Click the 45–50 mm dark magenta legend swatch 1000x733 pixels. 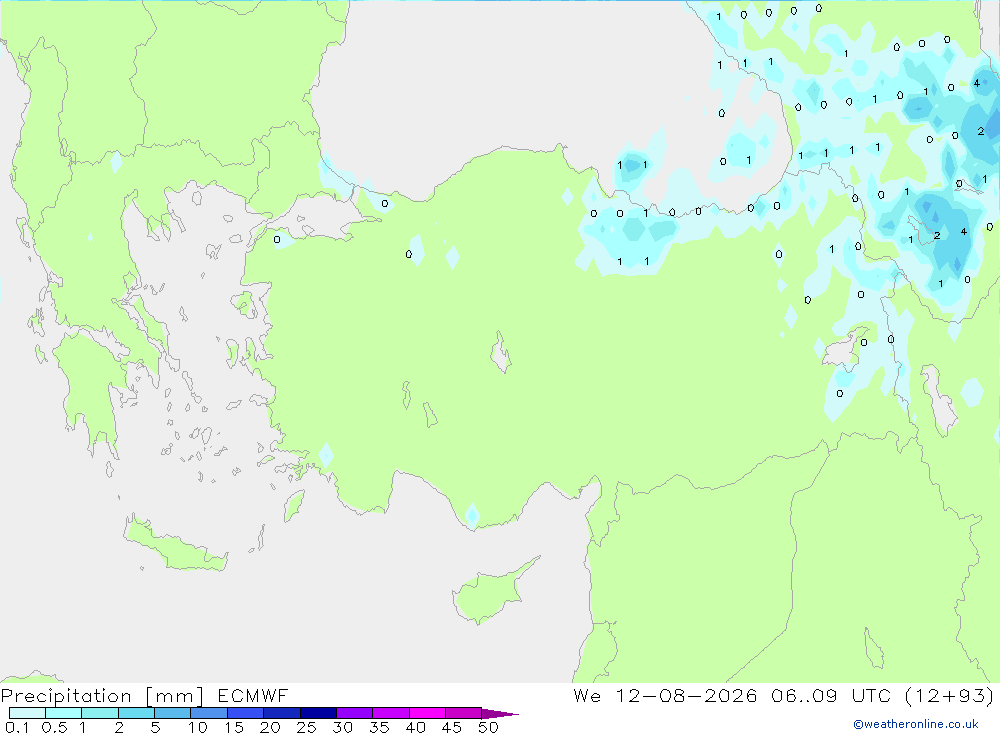[x=464, y=713]
